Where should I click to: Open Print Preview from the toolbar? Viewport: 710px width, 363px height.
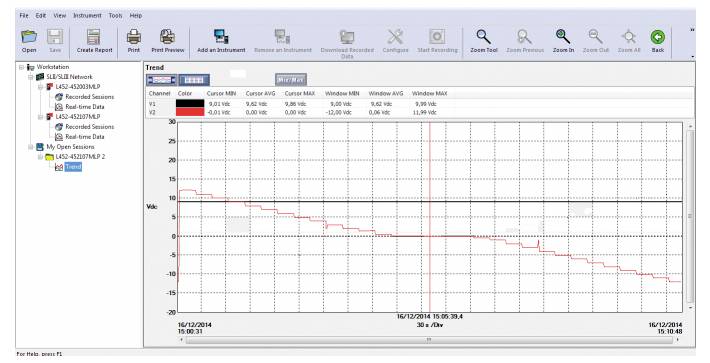click(168, 37)
